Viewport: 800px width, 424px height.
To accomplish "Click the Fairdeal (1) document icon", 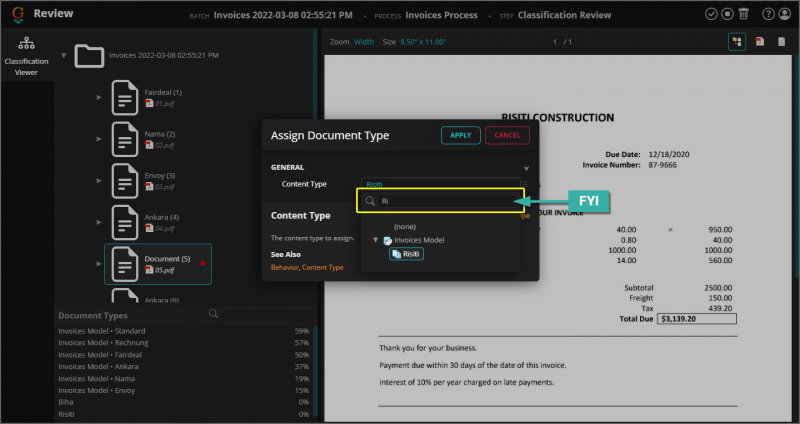I will [x=125, y=98].
